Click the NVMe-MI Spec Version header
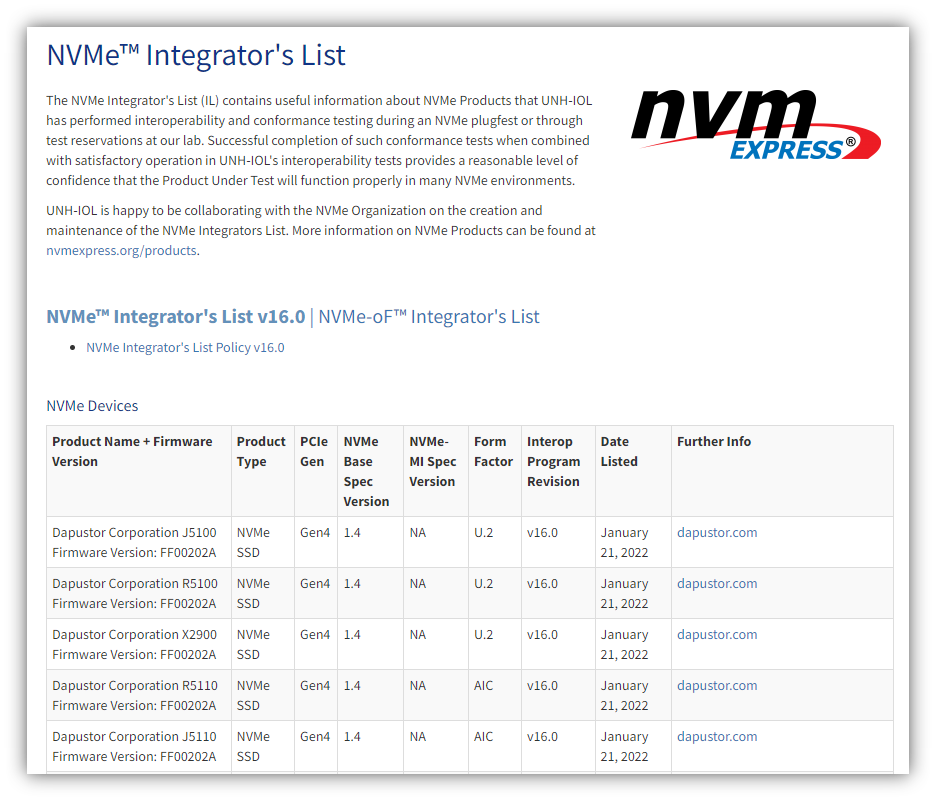The width and height of the screenshot is (936, 801). 436,471
